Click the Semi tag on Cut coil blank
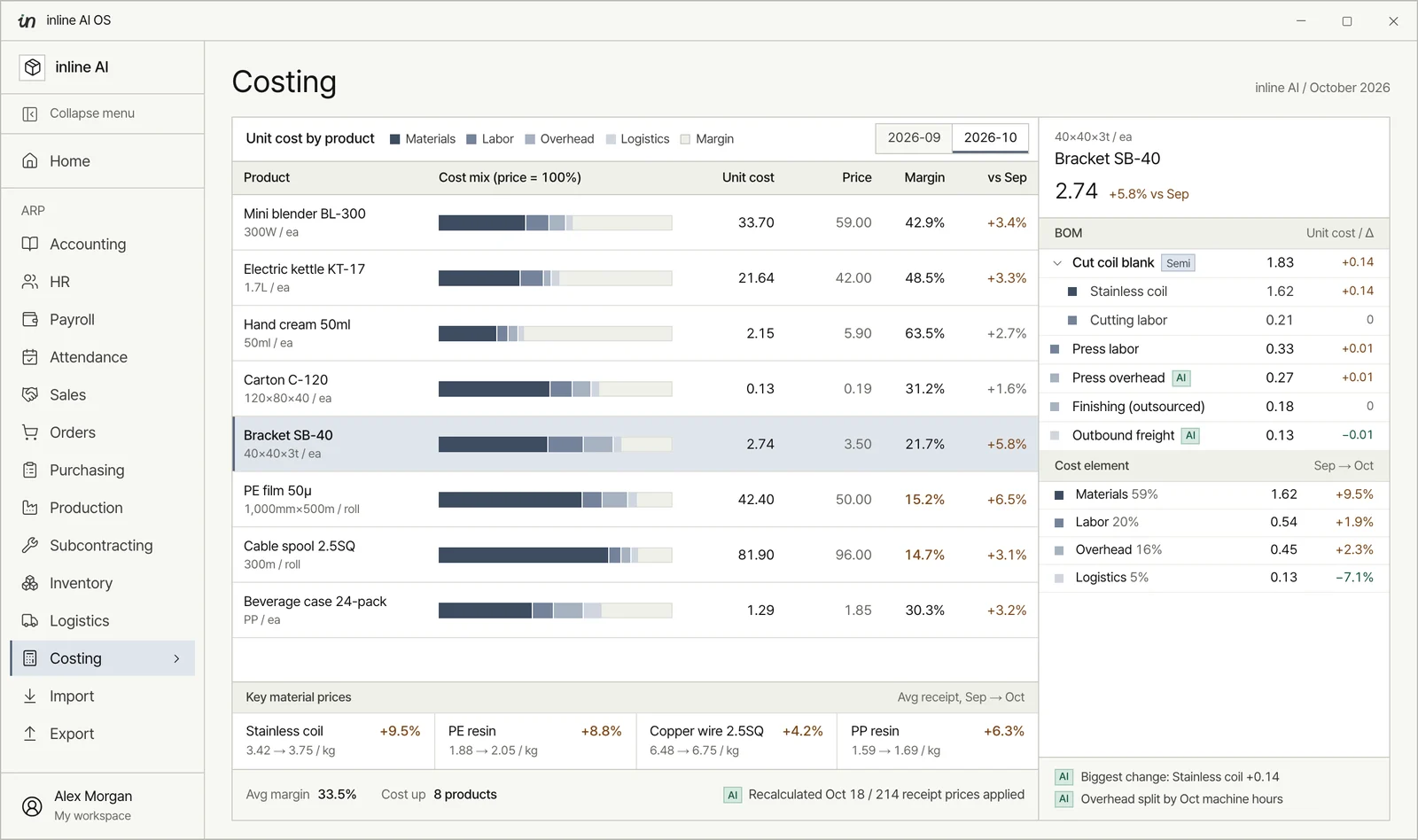 pyautogui.click(x=1179, y=263)
